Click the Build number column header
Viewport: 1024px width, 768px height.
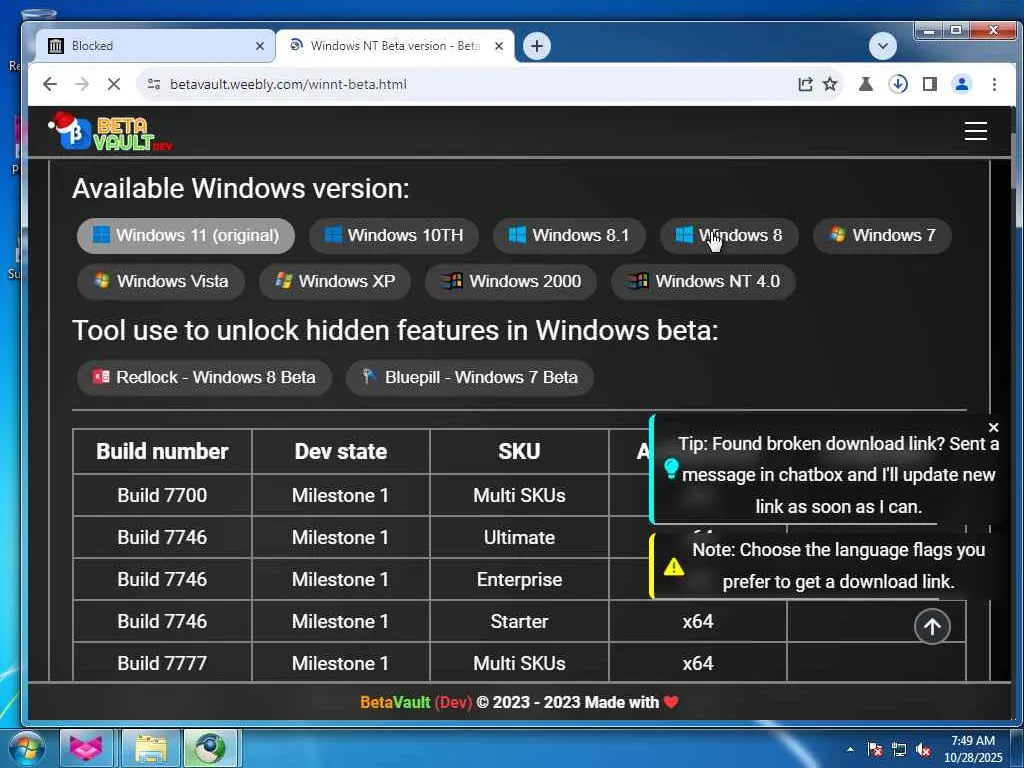162,451
